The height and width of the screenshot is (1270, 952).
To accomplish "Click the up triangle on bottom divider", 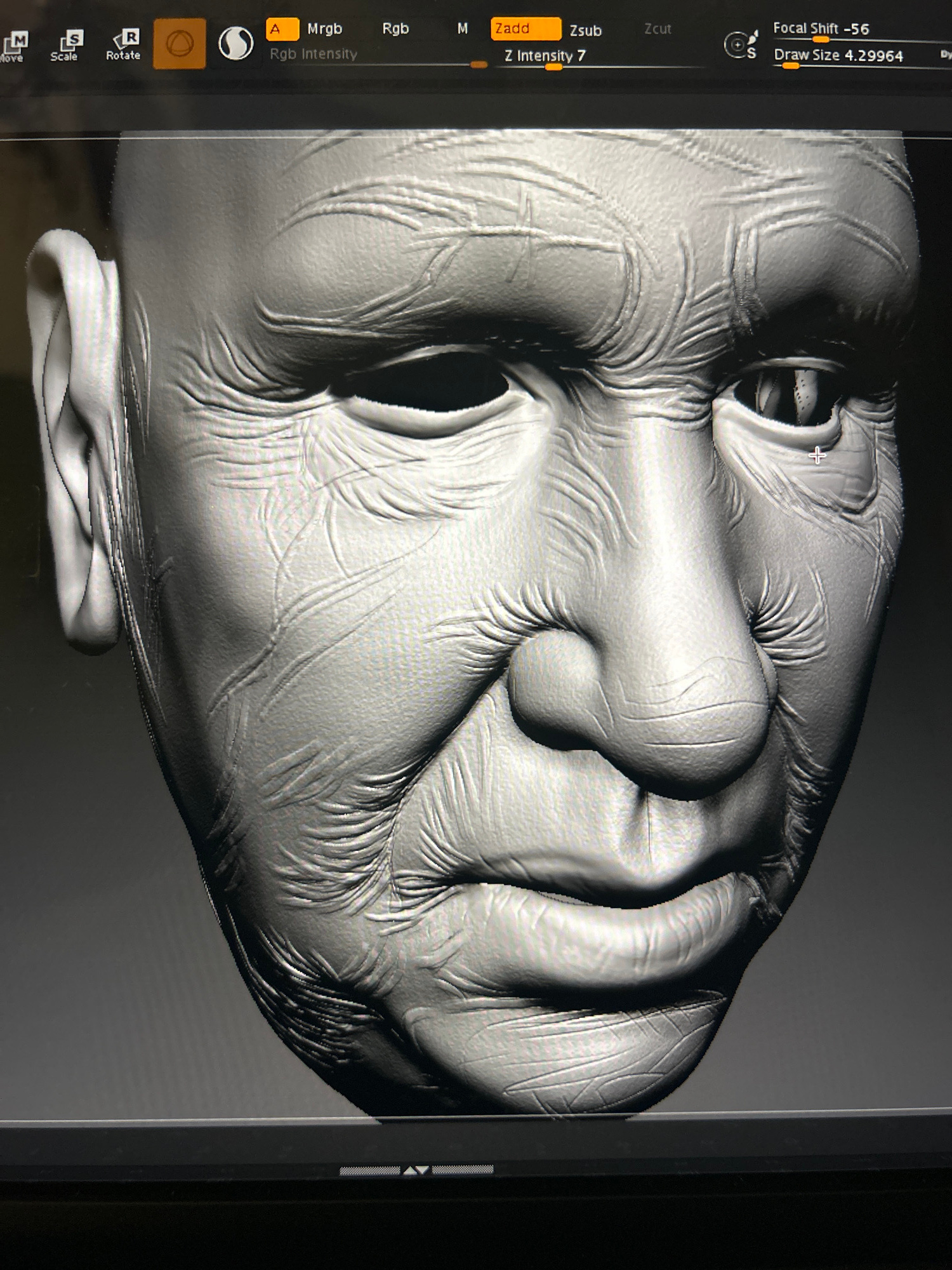I will (x=410, y=1170).
